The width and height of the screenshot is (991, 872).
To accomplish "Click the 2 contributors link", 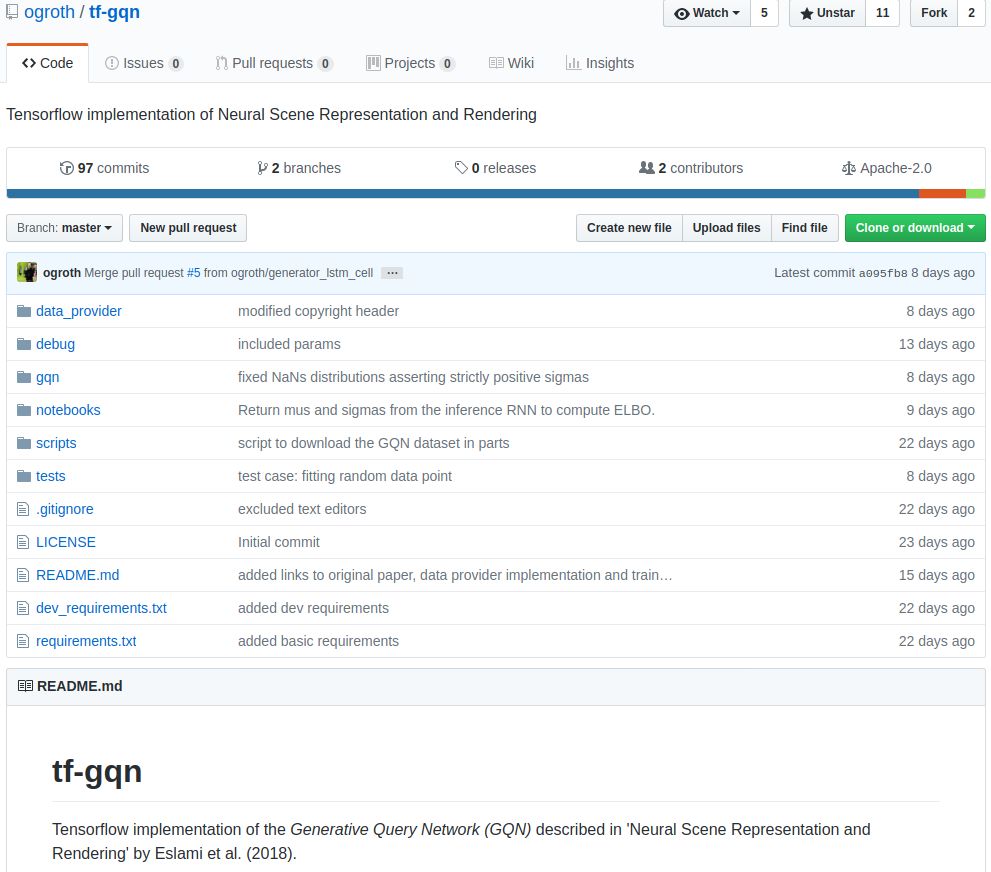I will [x=691, y=168].
